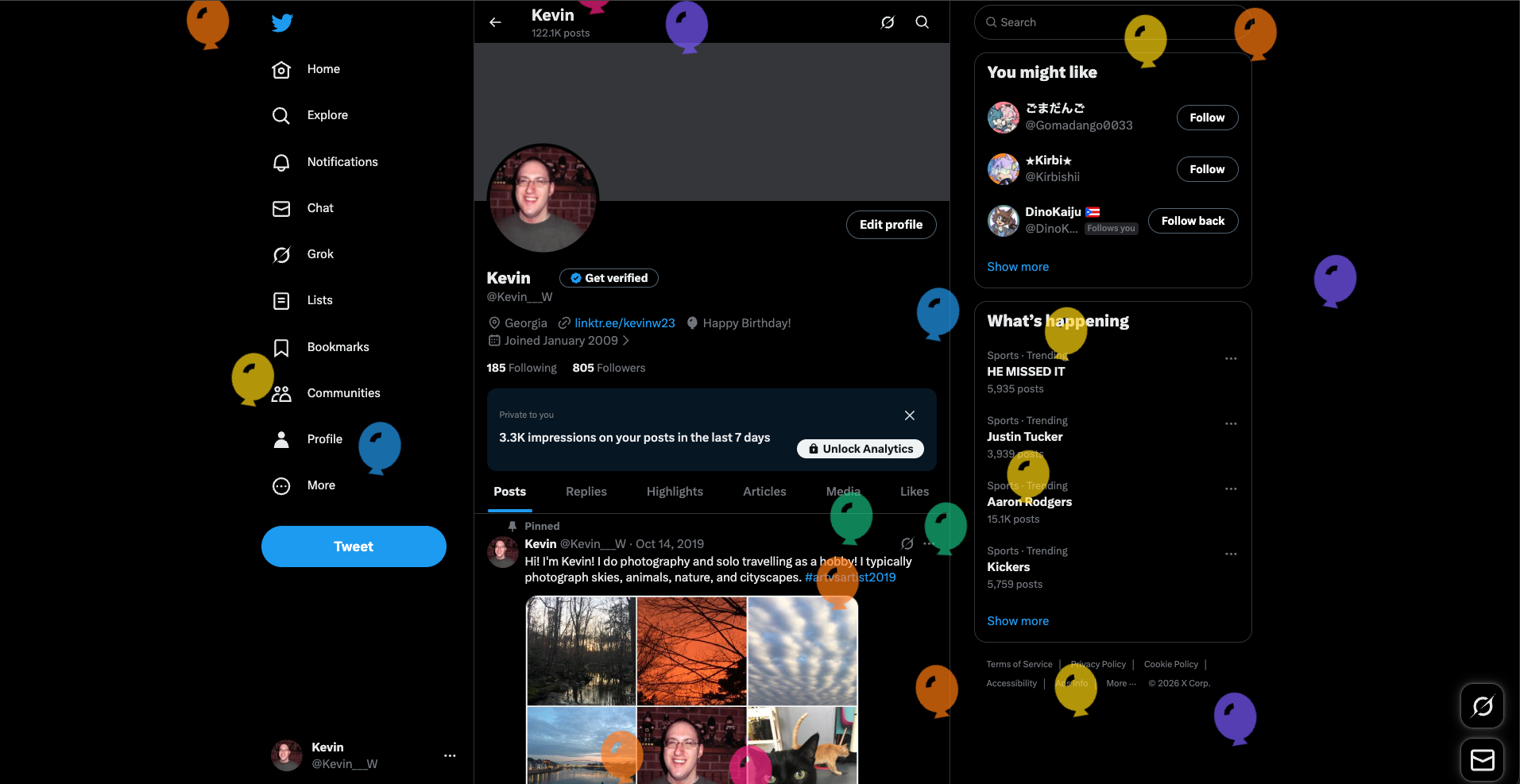Screen dimensions: 1520x784
Task: Follow back DinoKaiju
Action: tap(1192, 221)
